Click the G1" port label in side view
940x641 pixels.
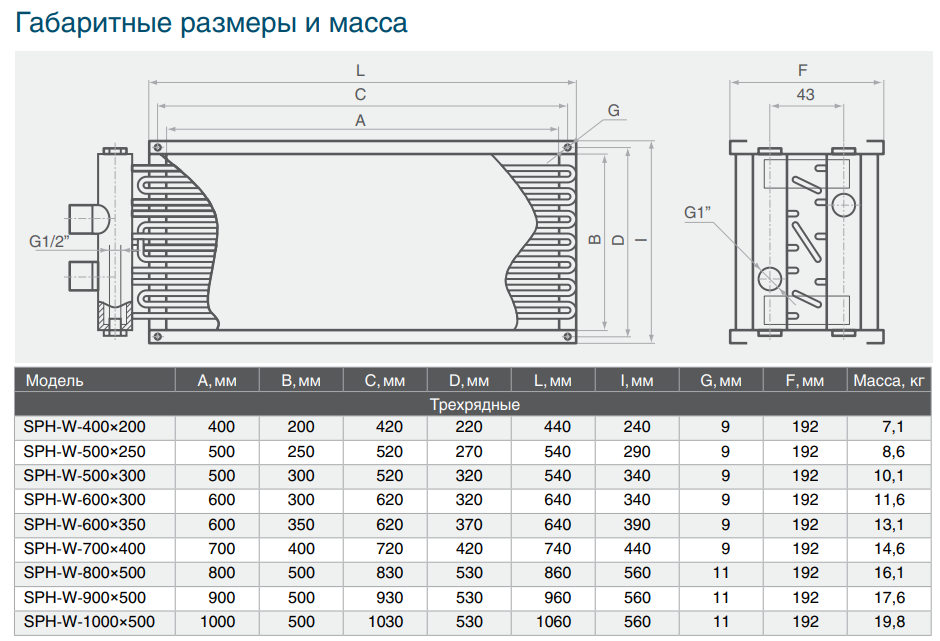698,212
